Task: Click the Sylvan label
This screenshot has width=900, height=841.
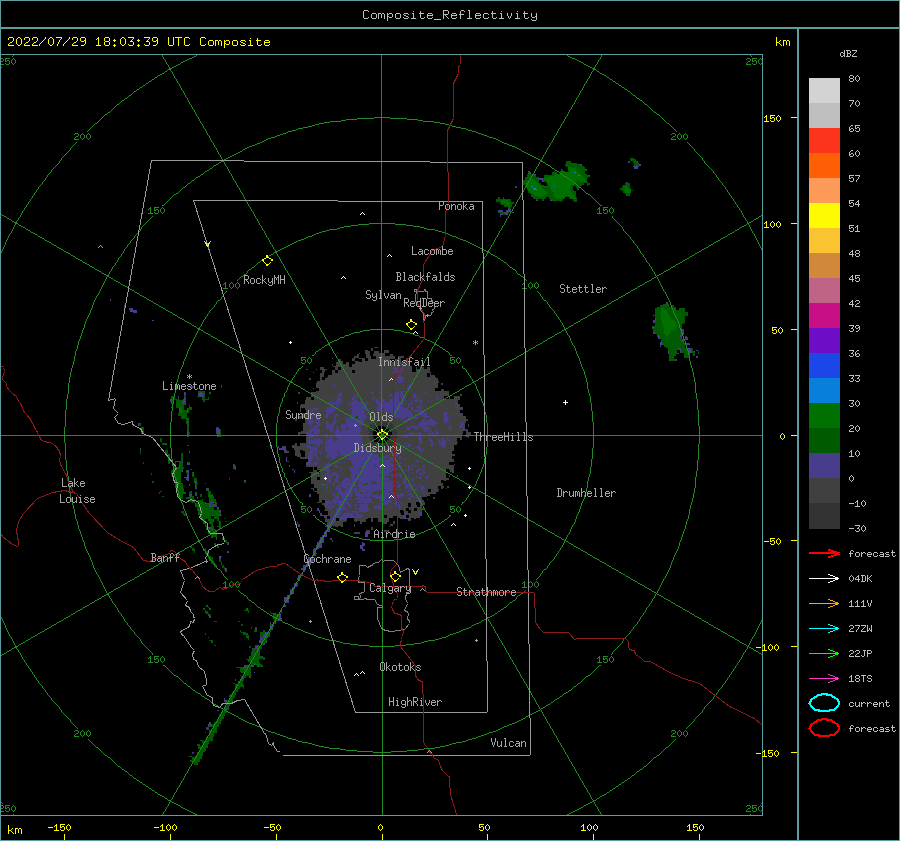Action: tap(383, 295)
